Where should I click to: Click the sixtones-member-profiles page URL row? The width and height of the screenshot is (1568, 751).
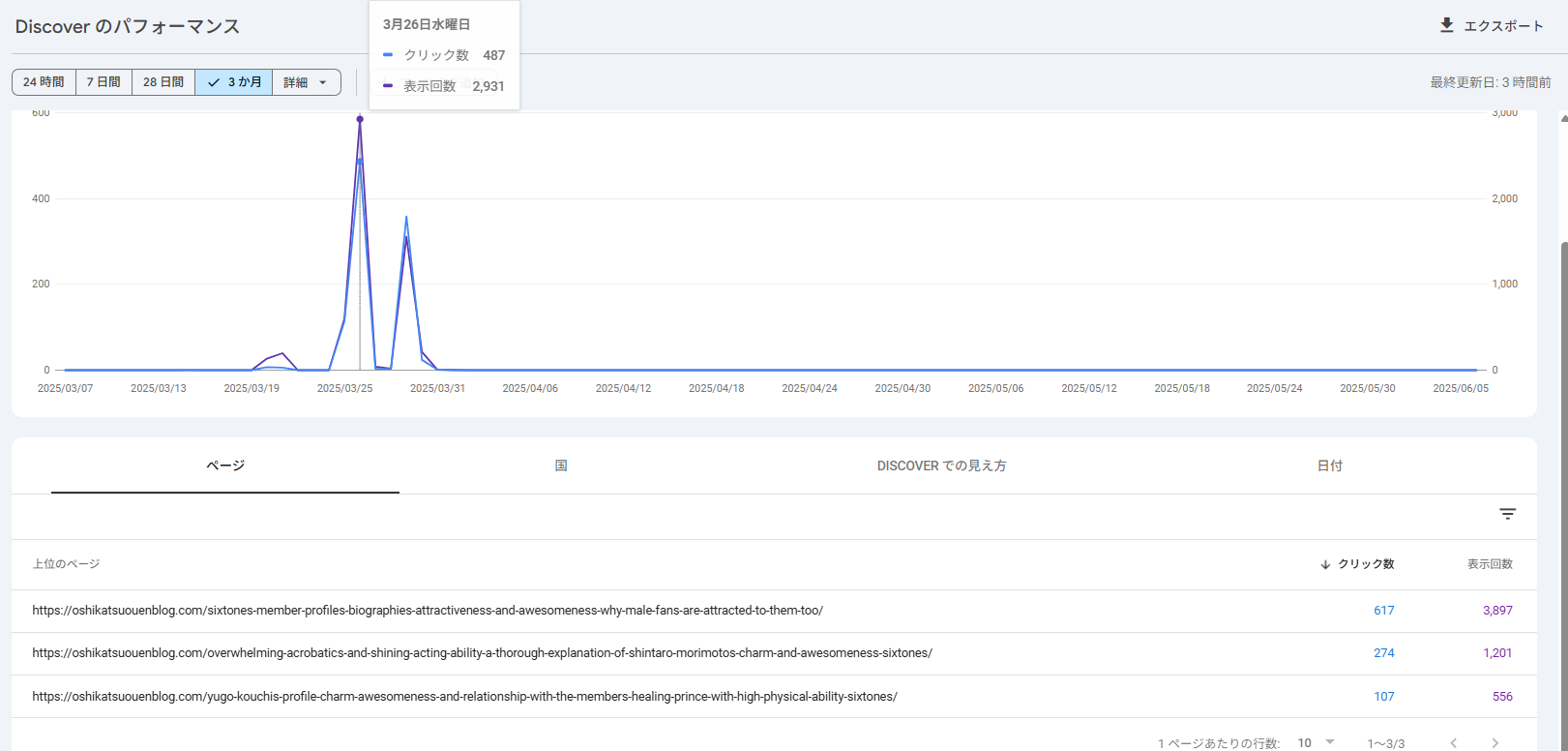[428, 611]
